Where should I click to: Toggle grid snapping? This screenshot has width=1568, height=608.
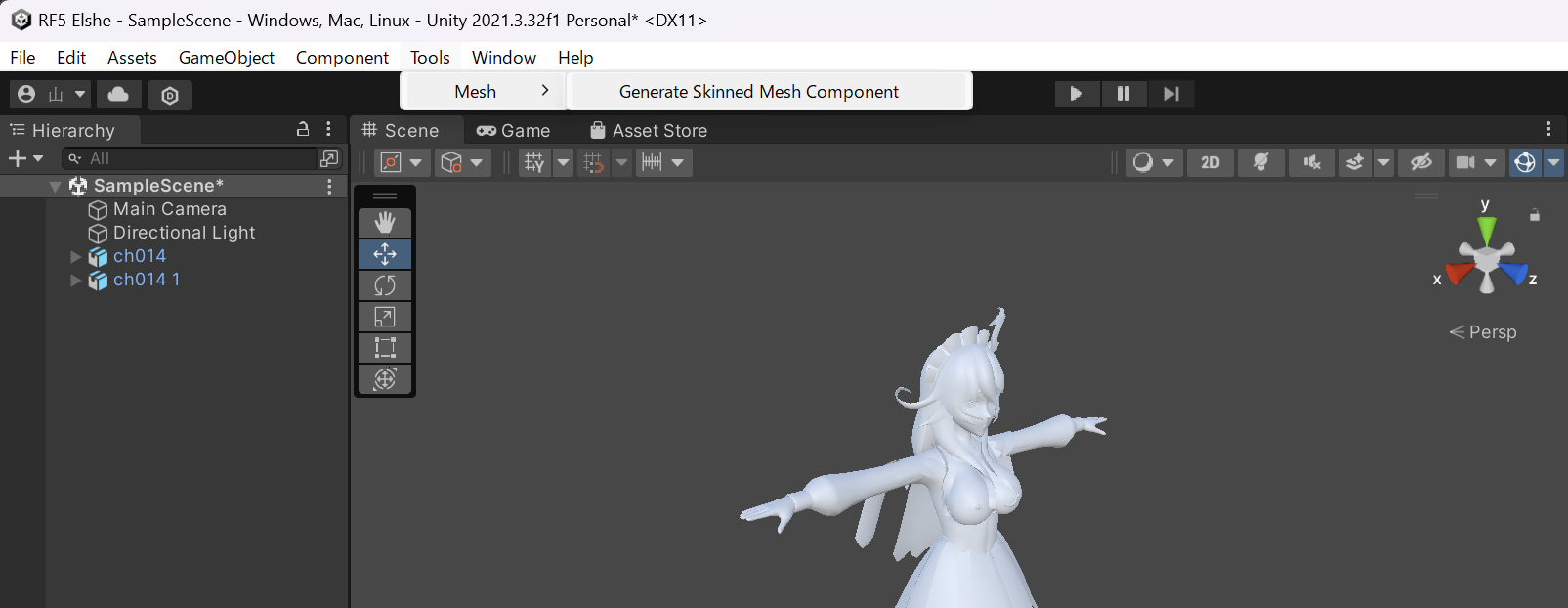point(534,162)
